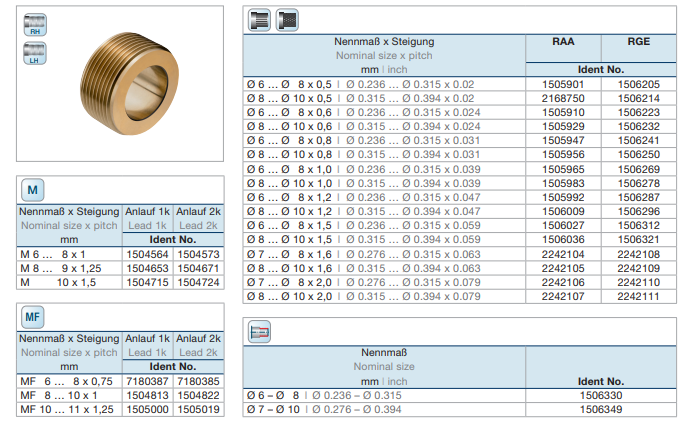Select ident number 2168750

tap(563, 98)
